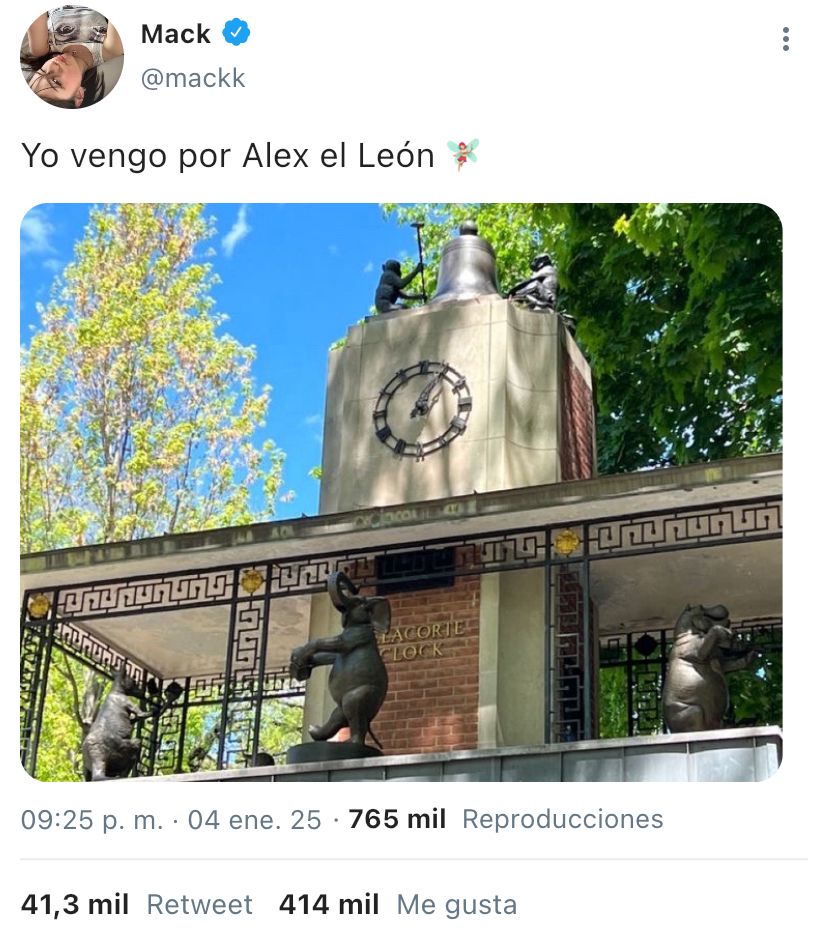Click the clock face in the photo

coord(422,410)
